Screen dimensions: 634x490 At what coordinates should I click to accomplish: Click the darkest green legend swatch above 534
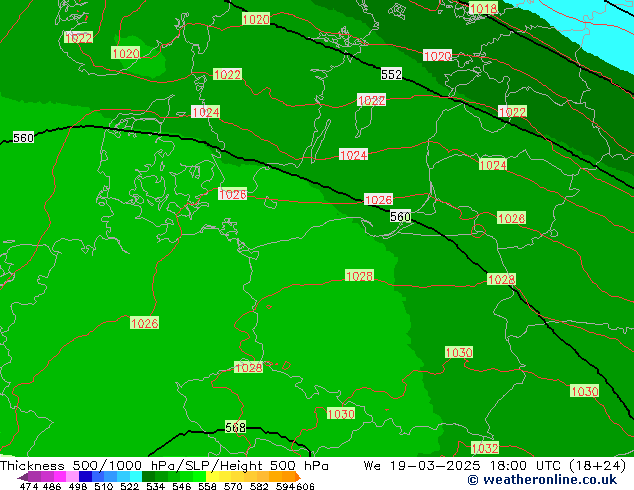click(x=148, y=476)
